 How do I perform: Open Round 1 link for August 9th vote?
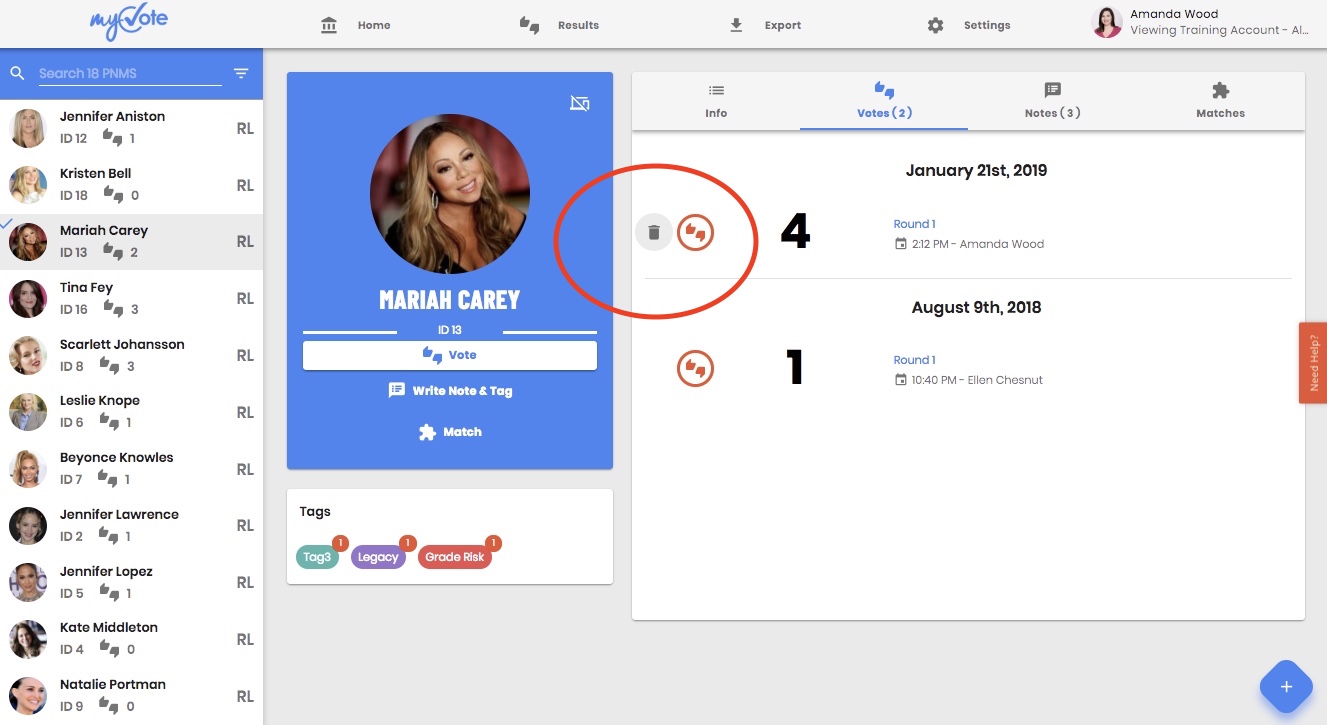click(x=914, y=360)
